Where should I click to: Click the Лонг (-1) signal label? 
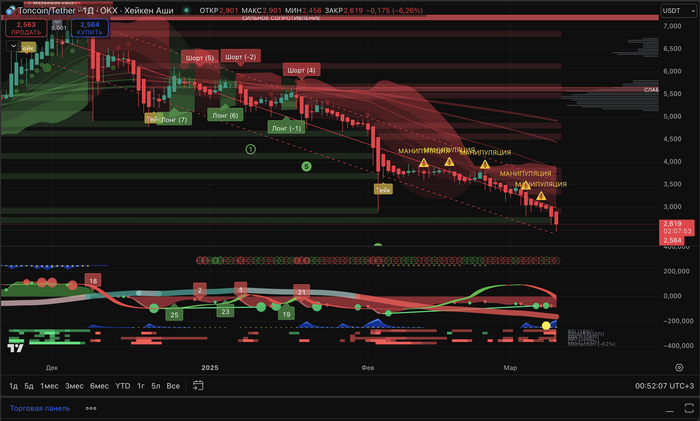[x=286, y=128]
